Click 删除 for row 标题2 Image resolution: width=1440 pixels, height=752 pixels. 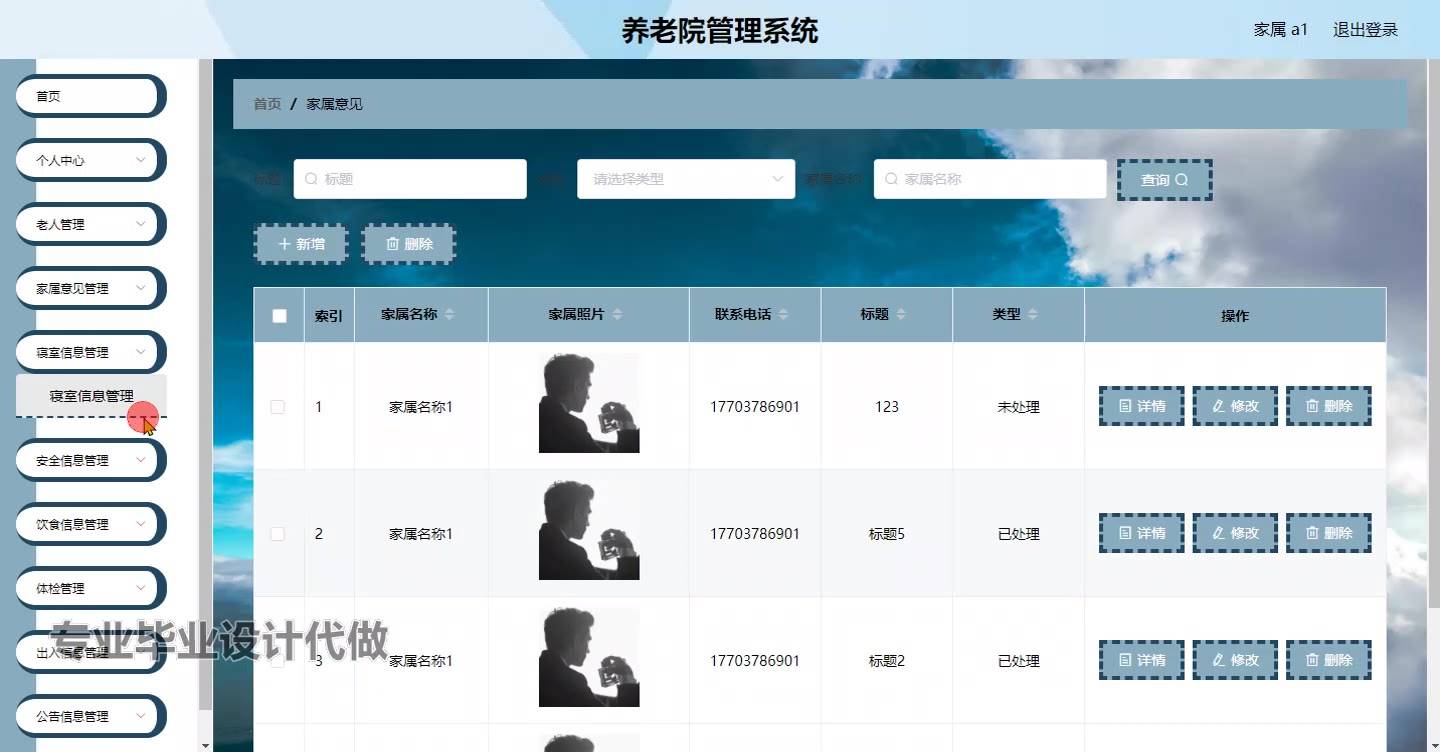coord(1328,660)
